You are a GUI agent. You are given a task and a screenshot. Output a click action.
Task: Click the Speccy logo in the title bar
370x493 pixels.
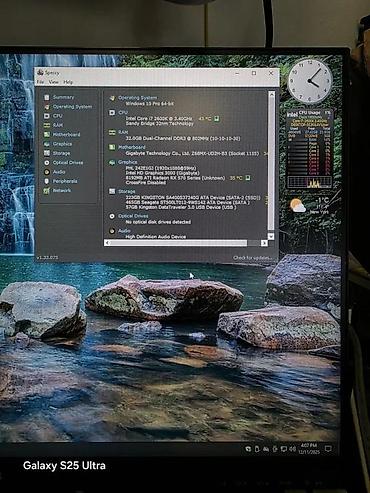[41, 72]
